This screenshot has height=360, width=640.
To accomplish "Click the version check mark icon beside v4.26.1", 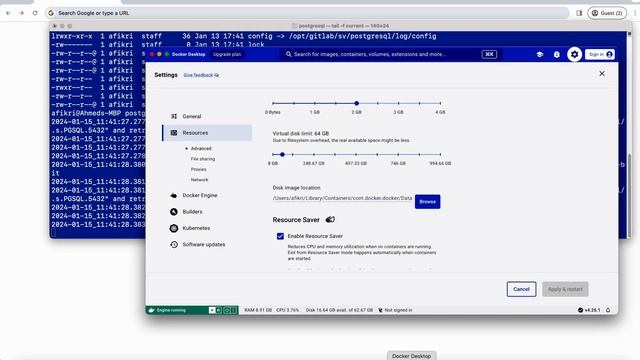I will point(580,310).
